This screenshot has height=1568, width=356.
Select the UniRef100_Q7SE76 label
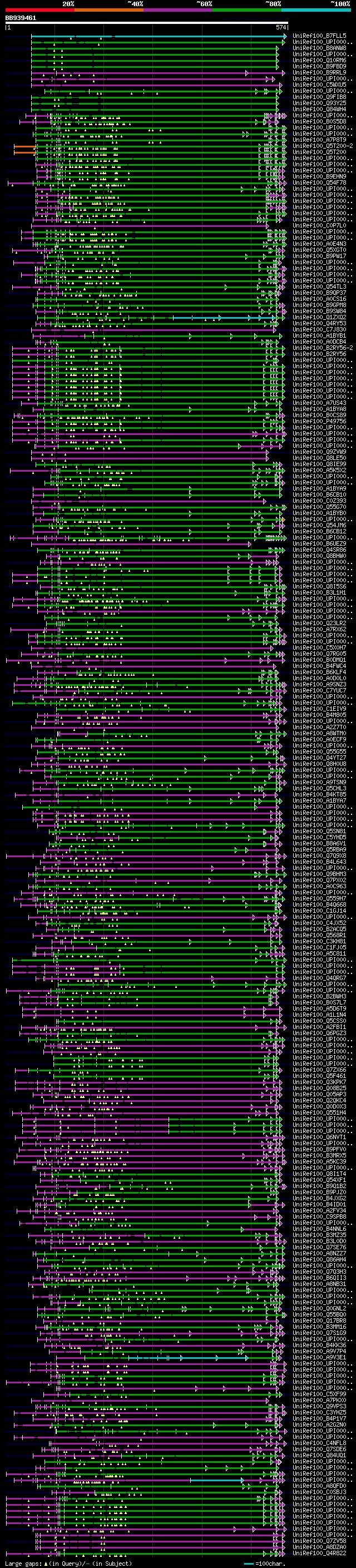point(319,1247)
